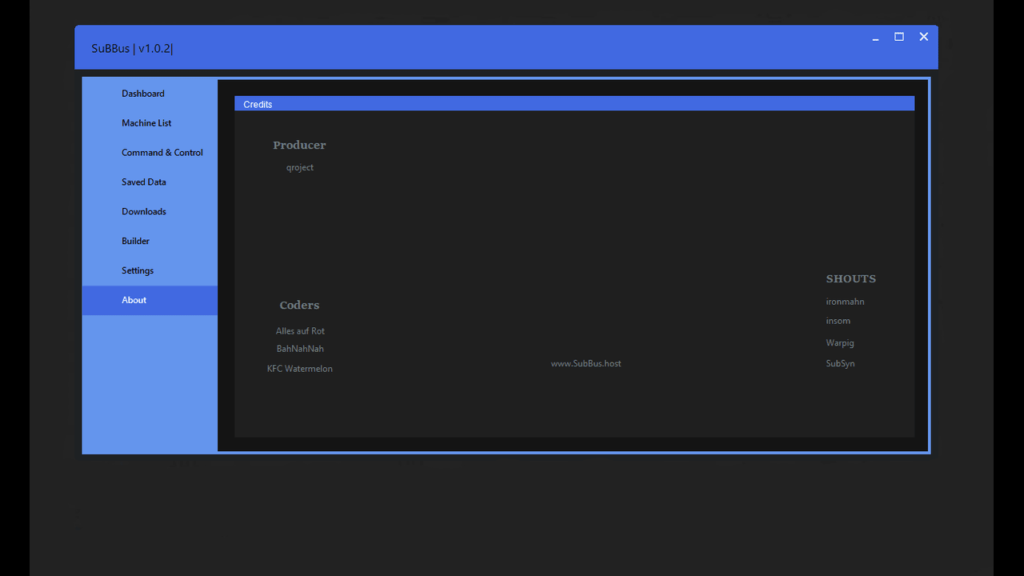Click shout name Warpig
1024x576 pixels.
[x=840, y=343]
